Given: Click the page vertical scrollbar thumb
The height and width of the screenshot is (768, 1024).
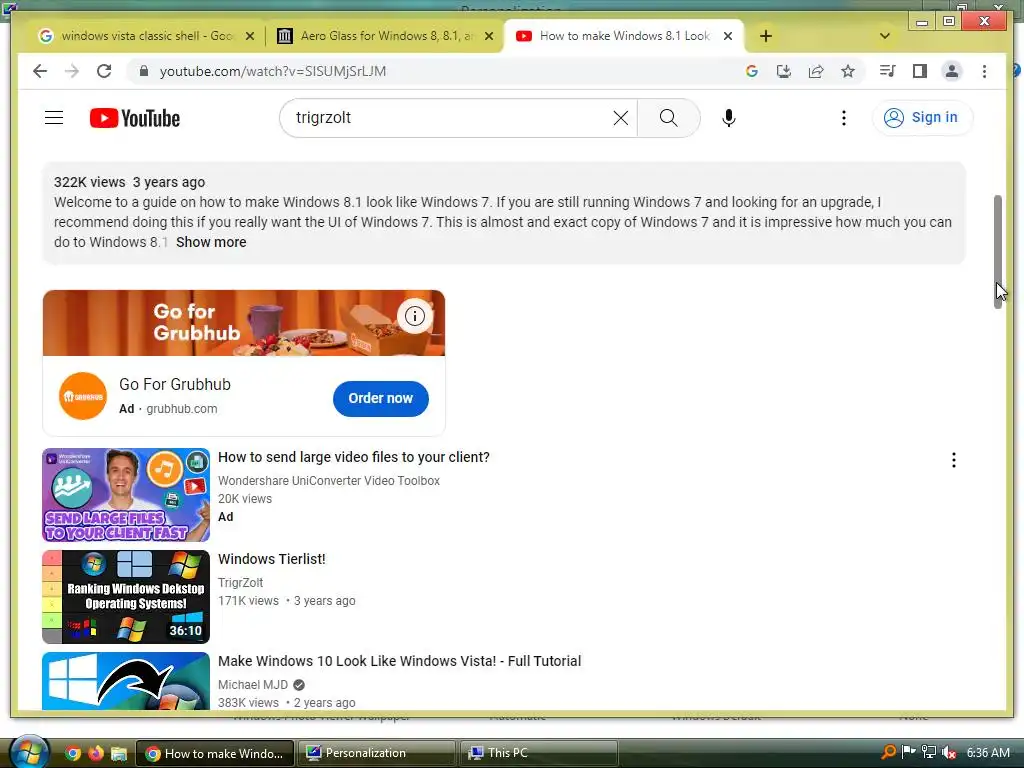Looking at the screenshot, I should [998, 251].
